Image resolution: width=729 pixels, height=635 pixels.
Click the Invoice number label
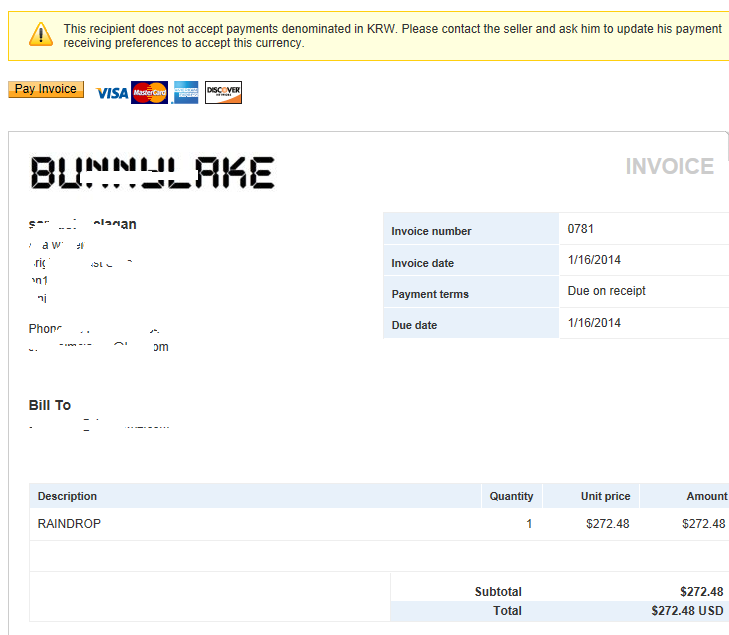pos(431,231)
